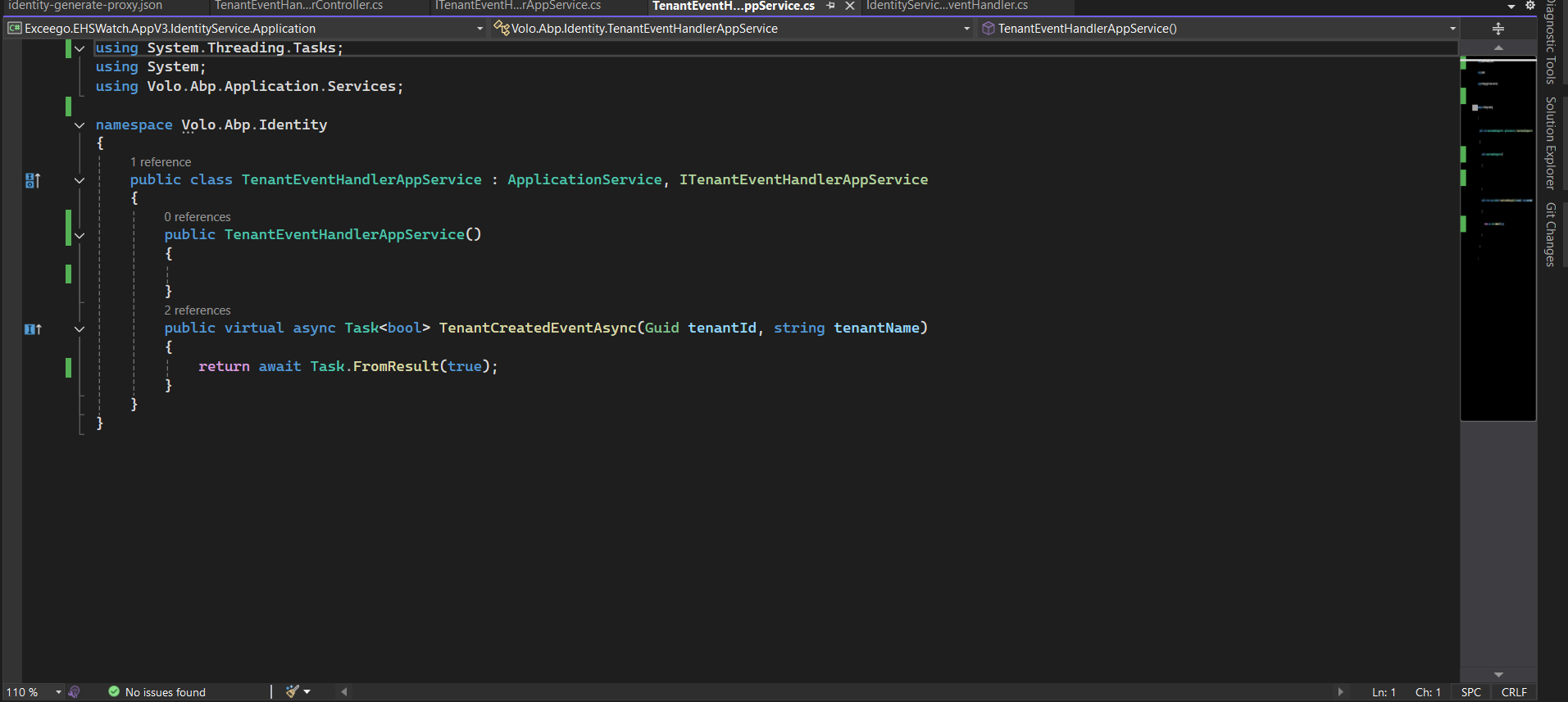Click the split editor window handle

click(x=1498, y=29)
